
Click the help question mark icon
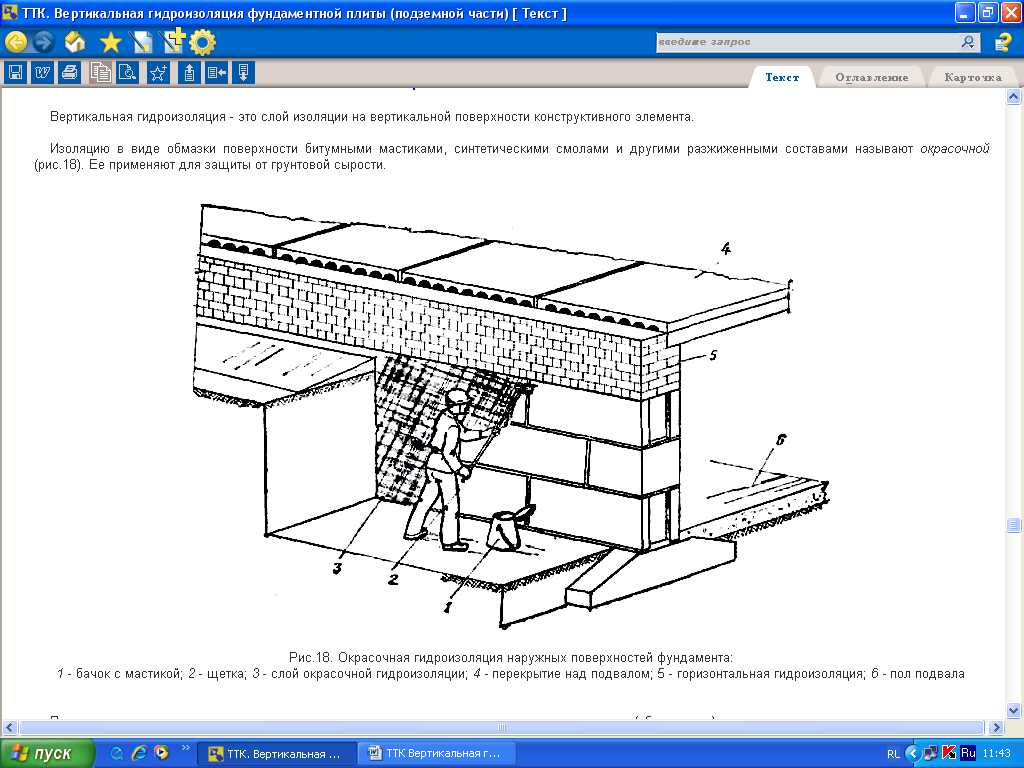click(1003, 42)
